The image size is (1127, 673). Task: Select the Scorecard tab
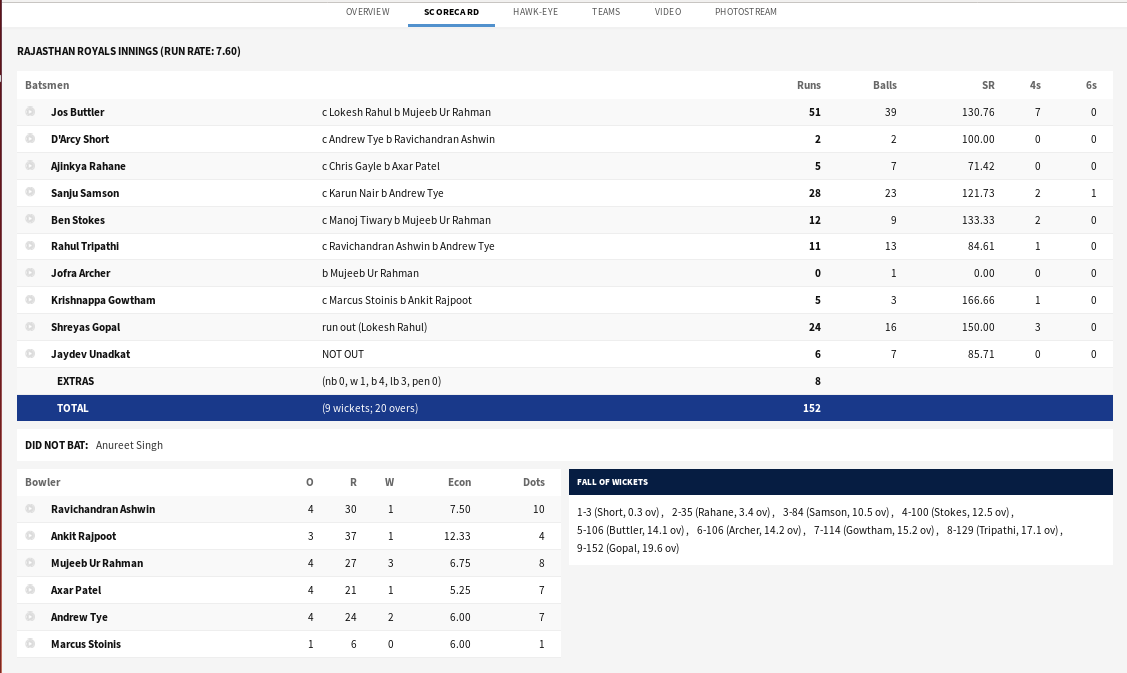451,12
